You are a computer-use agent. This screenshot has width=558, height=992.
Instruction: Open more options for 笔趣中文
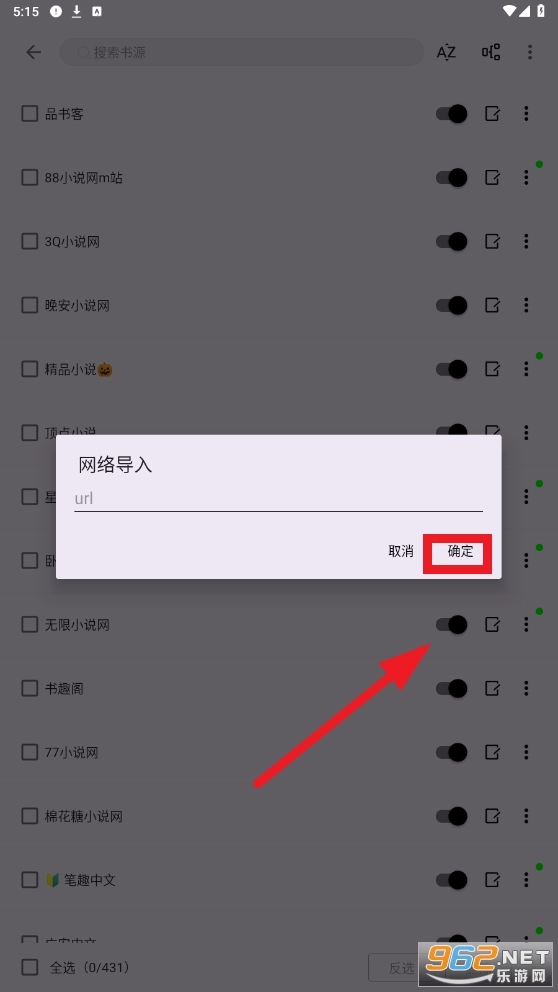[526, 879]
